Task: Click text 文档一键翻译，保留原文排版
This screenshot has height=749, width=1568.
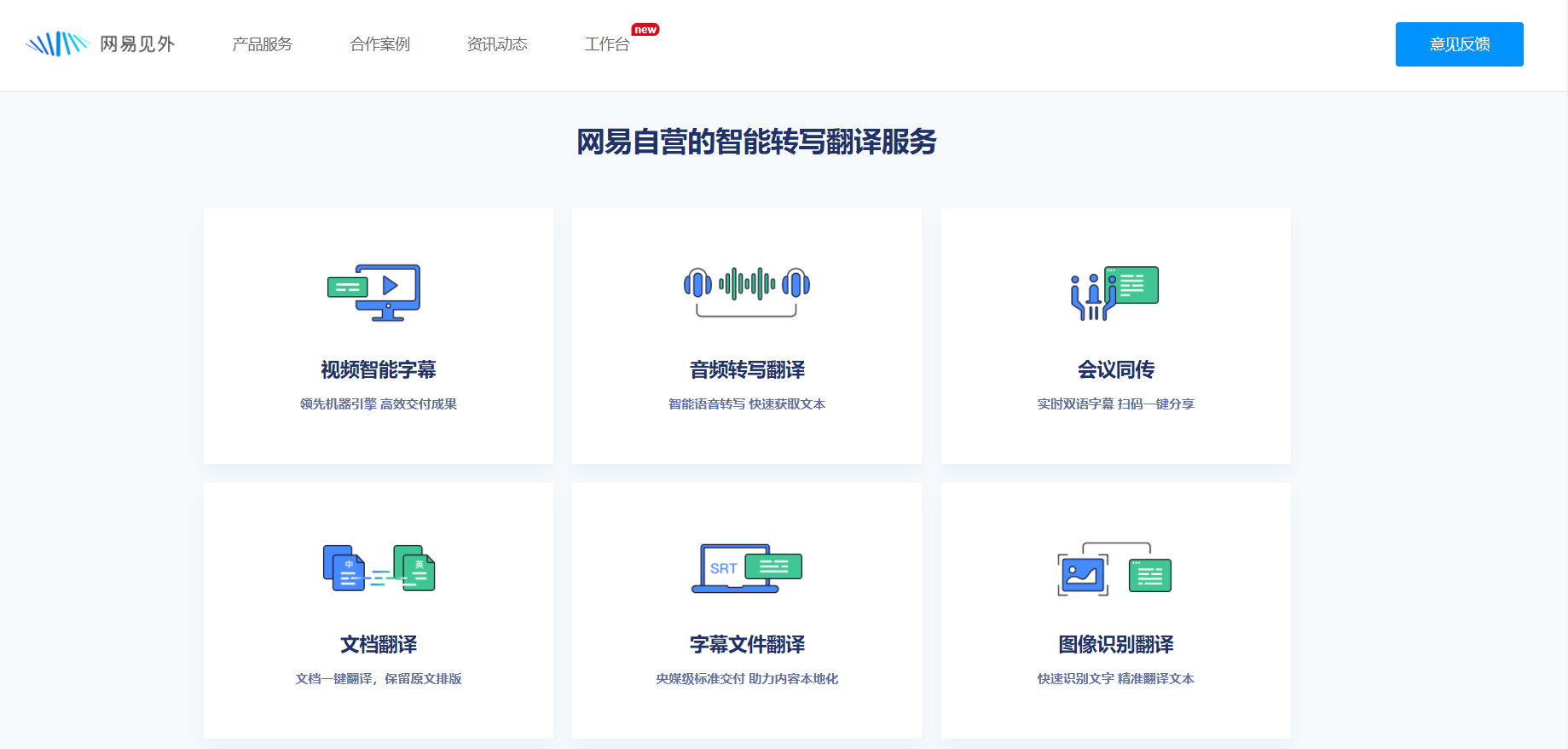Action: click(x=379, y=679)
